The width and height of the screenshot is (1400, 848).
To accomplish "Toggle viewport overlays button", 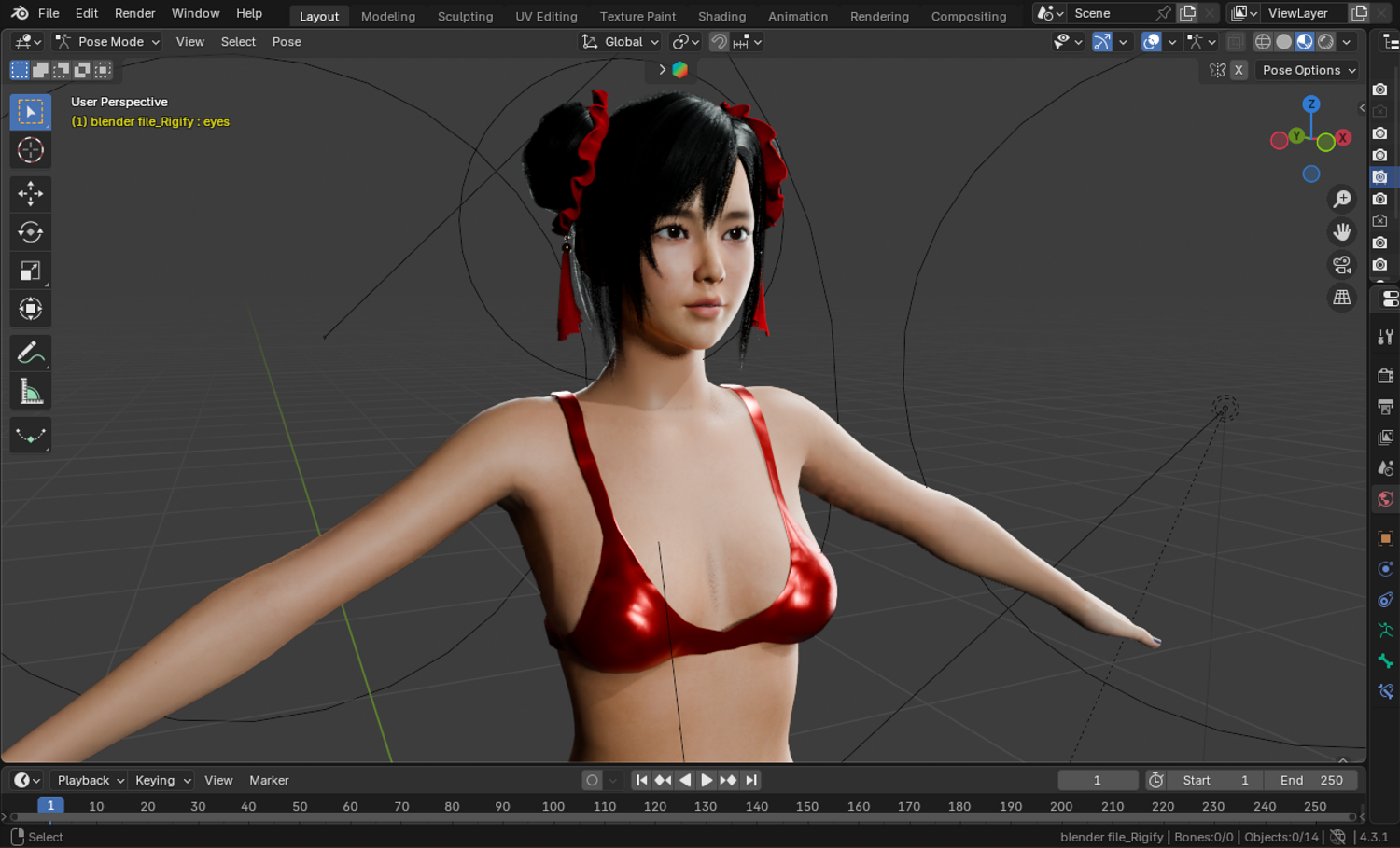I will click(1152, 42).
